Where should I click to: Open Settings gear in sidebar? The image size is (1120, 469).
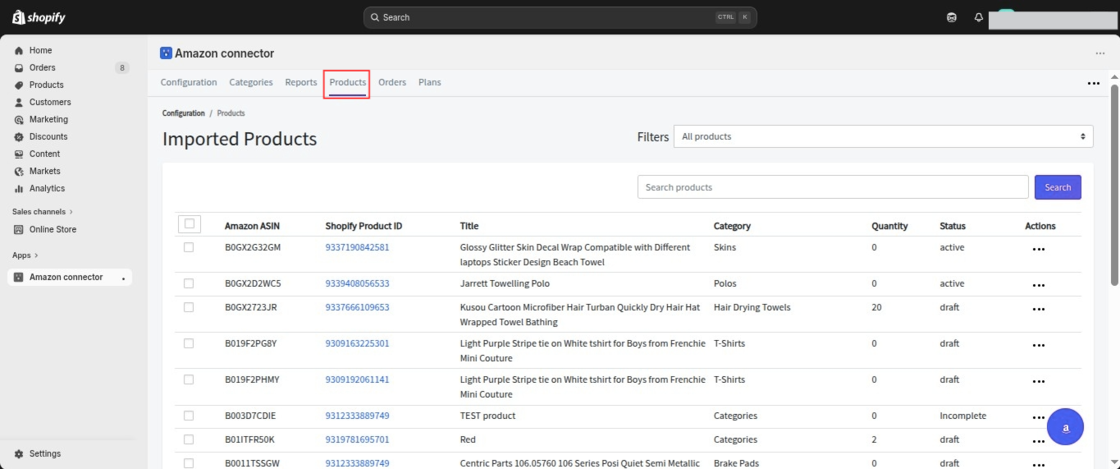point(44,453)
